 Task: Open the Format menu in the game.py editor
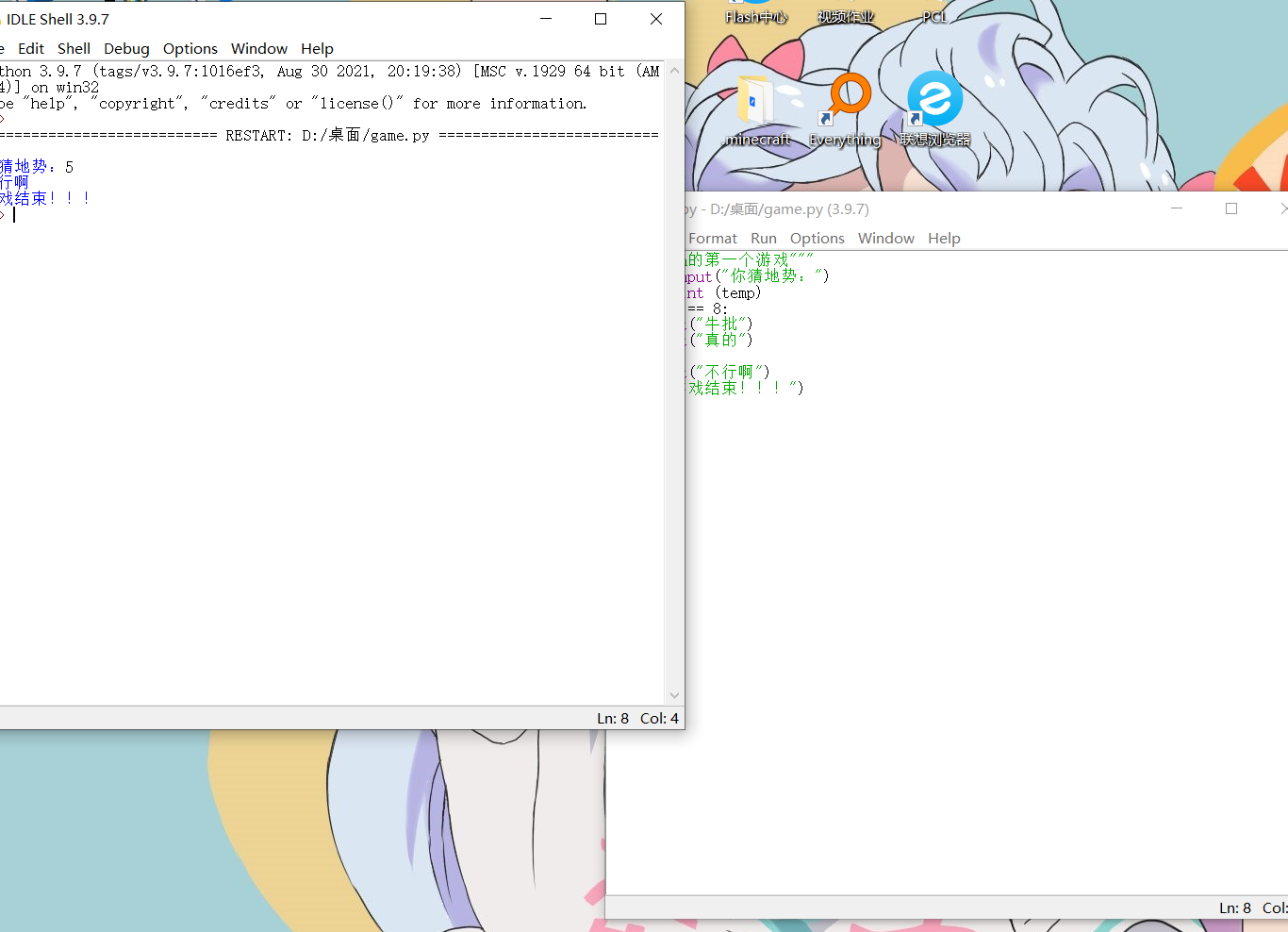[x=713, y=239]
